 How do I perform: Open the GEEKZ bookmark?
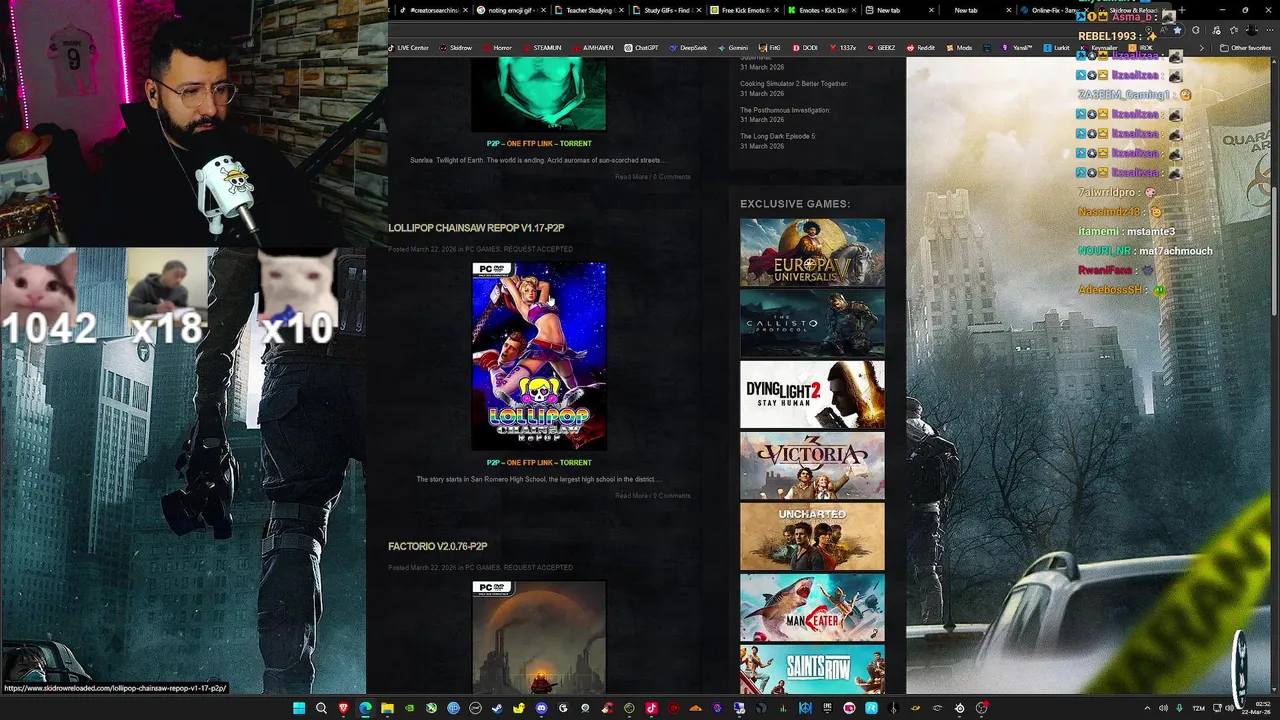point(881,48)
